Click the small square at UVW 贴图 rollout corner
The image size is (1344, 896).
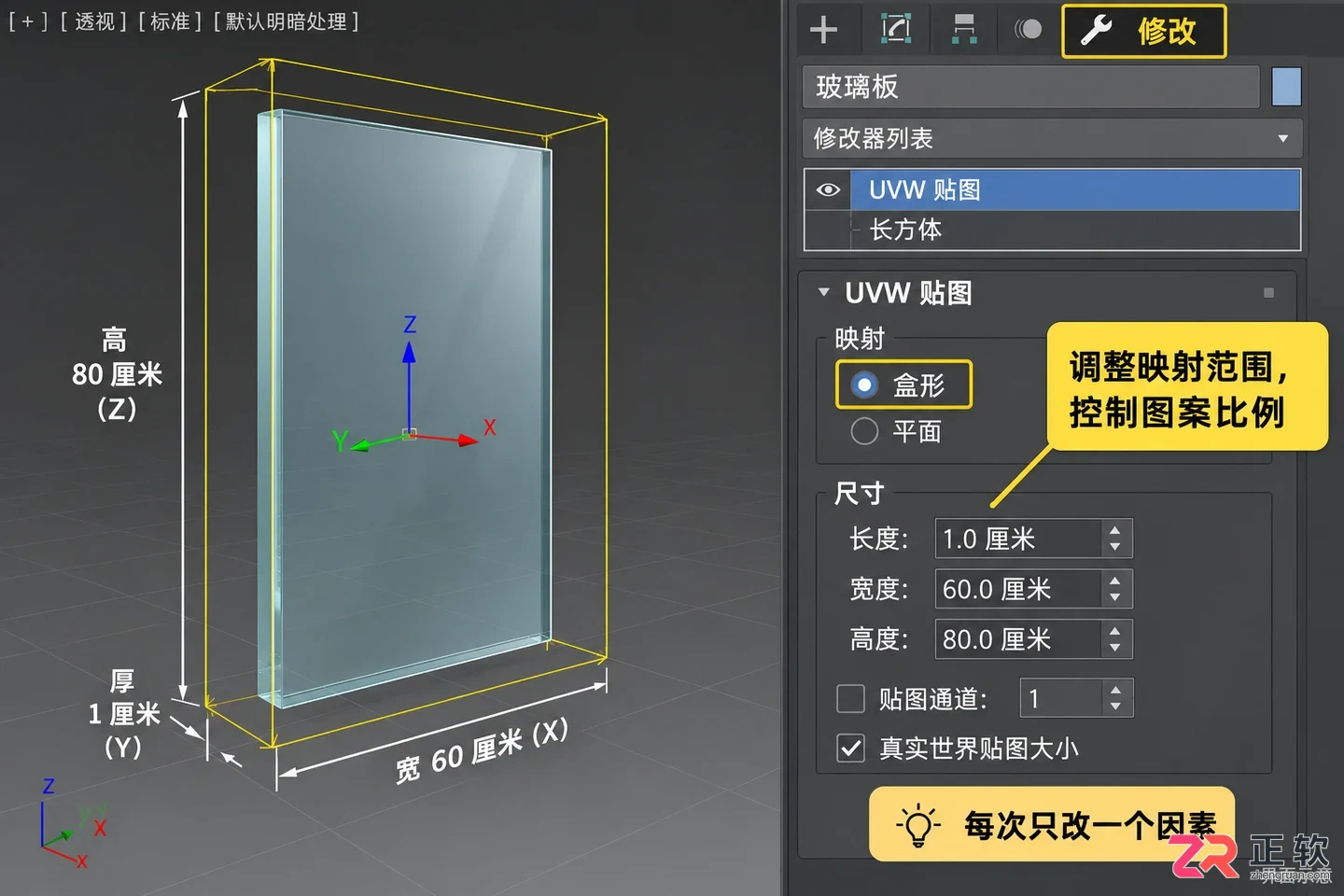click(x=1268, y=293)
